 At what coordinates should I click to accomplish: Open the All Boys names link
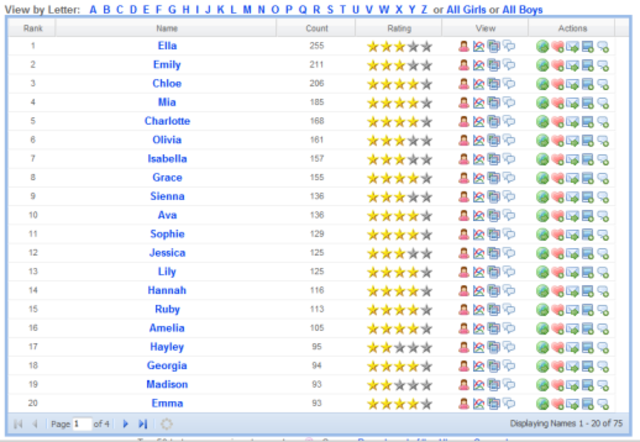coord(522,9)
